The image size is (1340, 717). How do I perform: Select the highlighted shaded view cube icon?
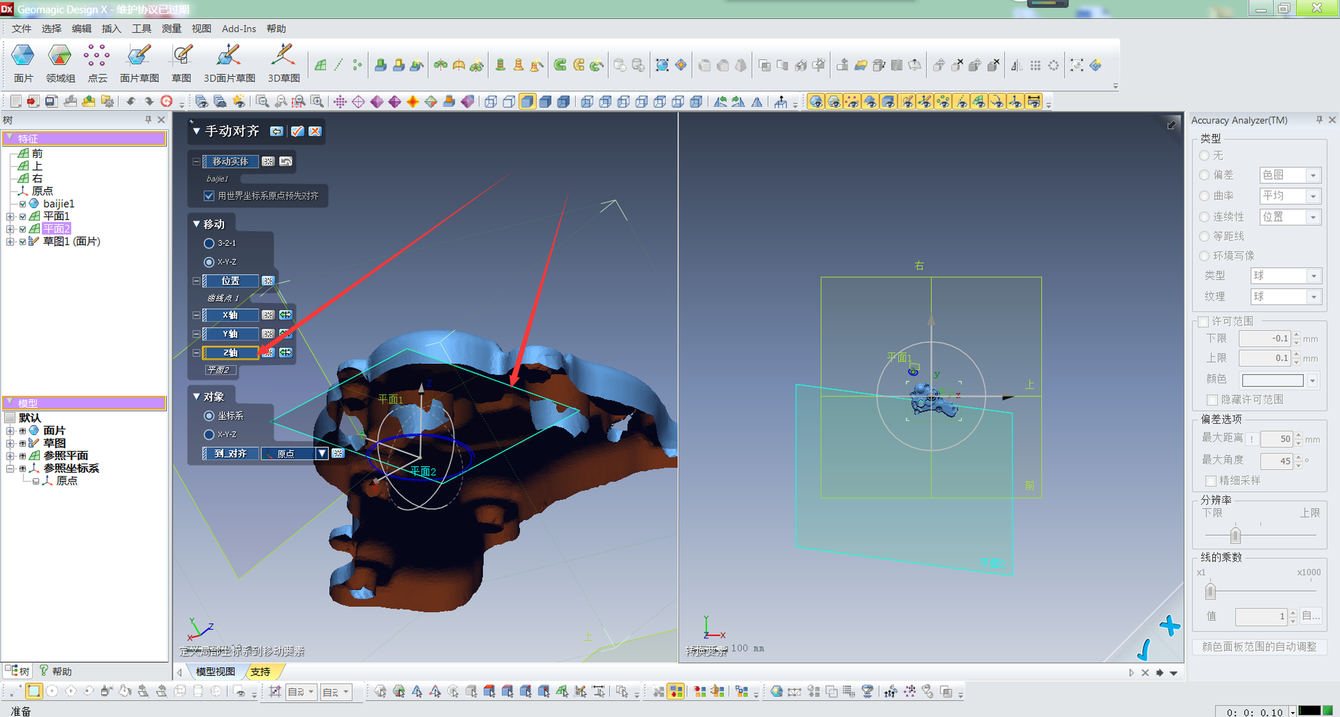[527, 101]
